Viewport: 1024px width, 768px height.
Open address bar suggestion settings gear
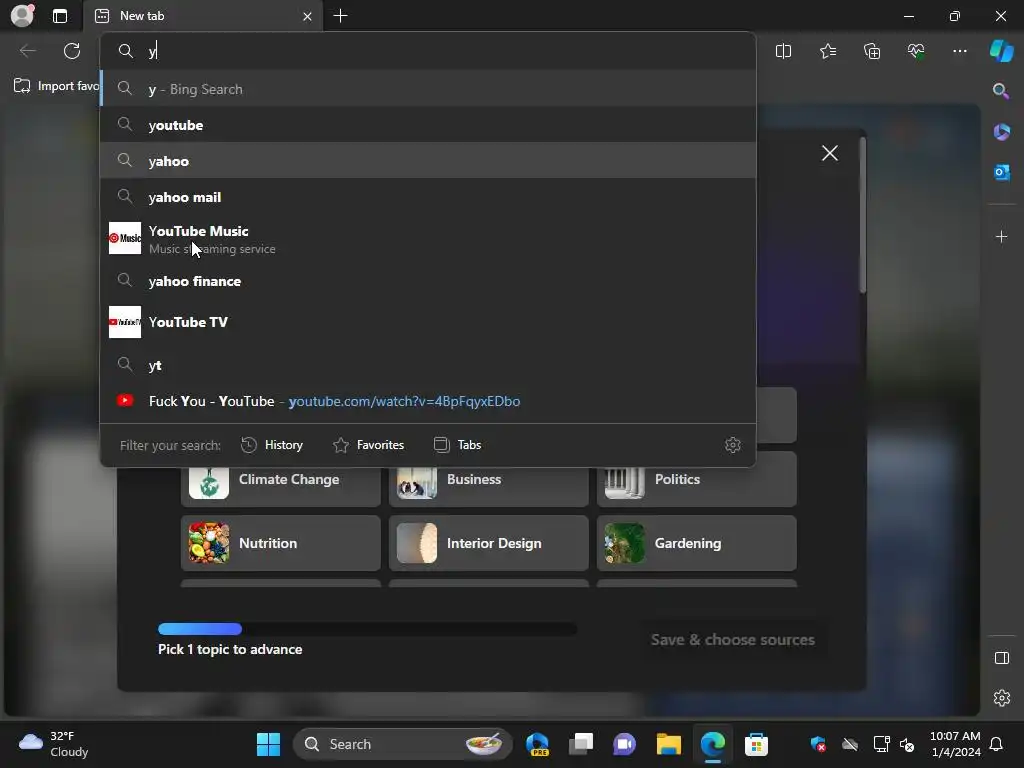(733, 445)
